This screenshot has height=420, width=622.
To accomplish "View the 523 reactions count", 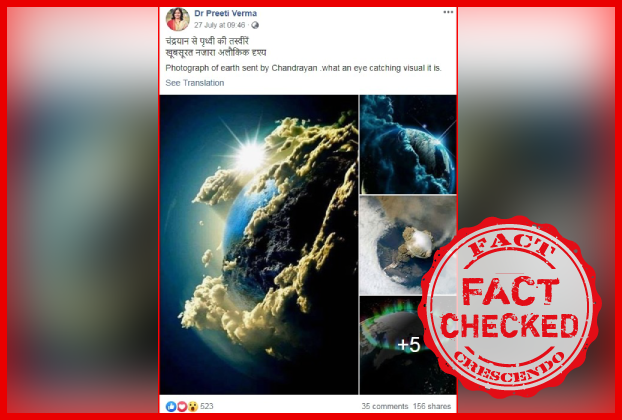I will click(207, 406).
